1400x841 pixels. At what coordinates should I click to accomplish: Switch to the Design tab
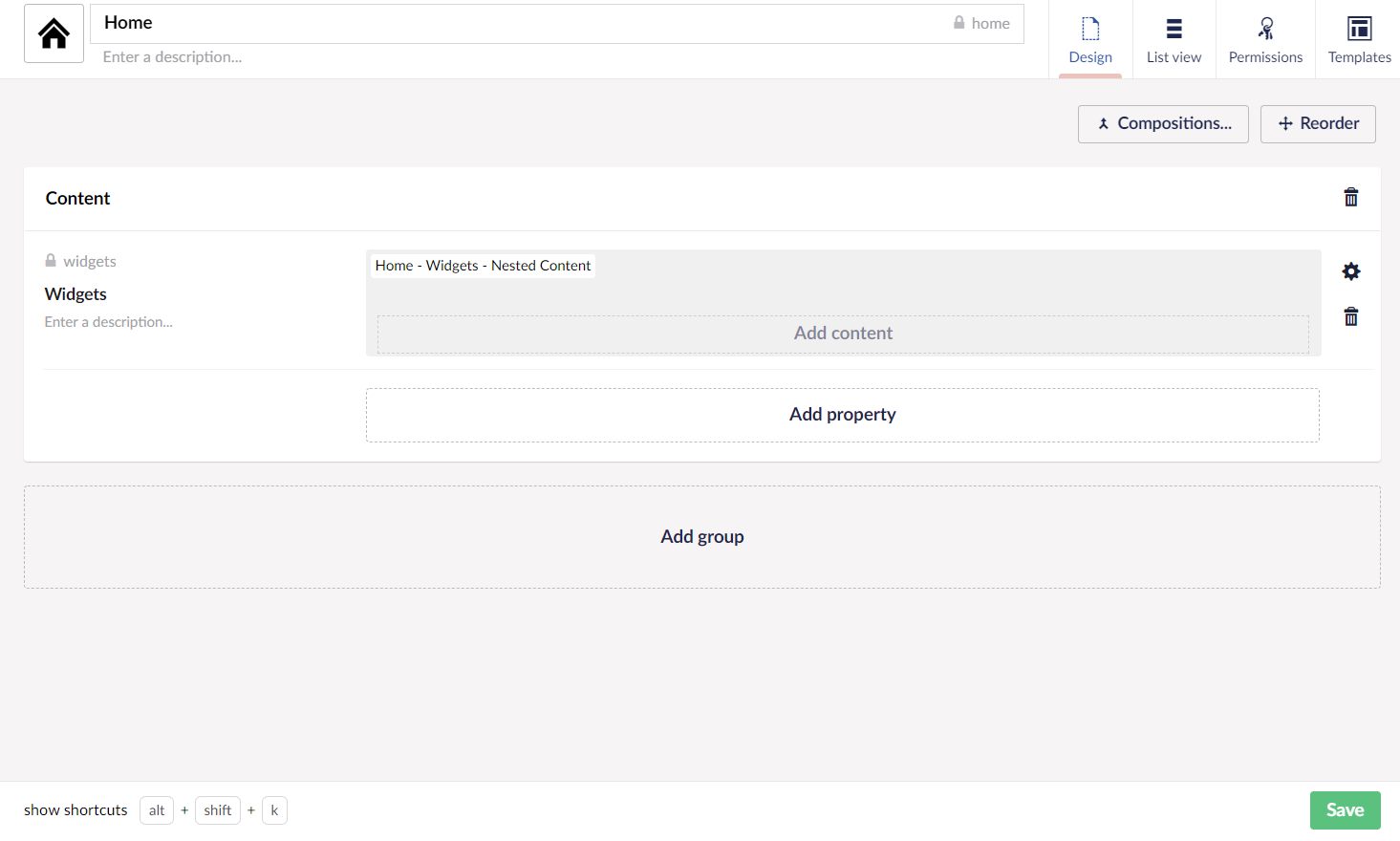(x=1089, y=40)
